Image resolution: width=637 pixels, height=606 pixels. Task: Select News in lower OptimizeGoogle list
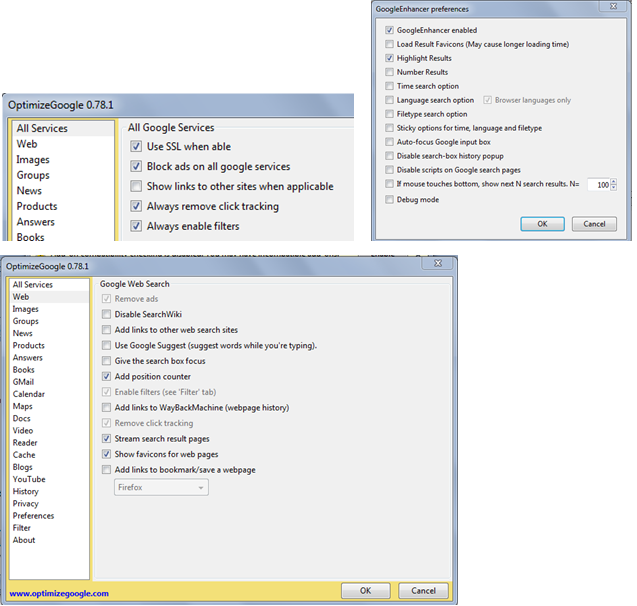[x=49, y=333]
